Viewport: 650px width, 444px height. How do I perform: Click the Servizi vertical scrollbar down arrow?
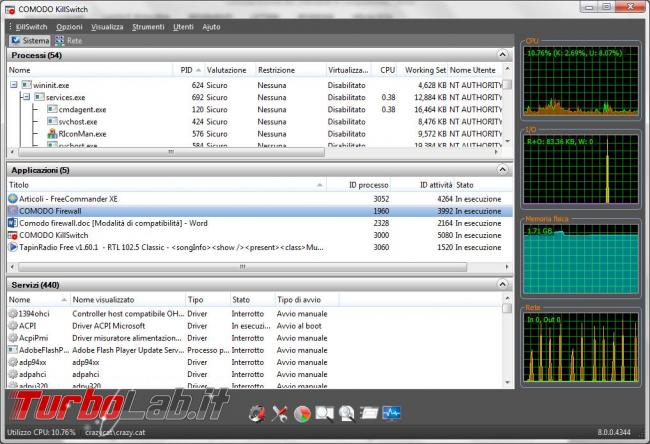[507, 382]
